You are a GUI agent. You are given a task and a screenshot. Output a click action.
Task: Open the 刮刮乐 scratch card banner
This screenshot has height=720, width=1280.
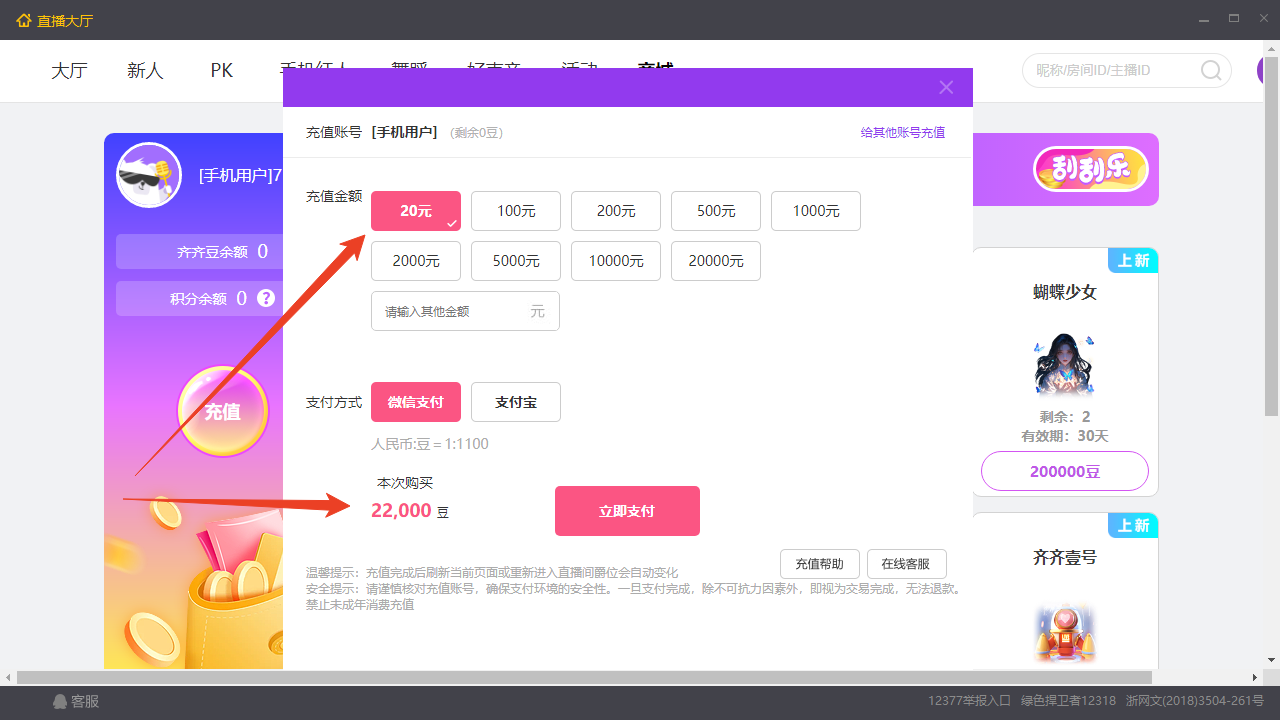click(1090, 170)
